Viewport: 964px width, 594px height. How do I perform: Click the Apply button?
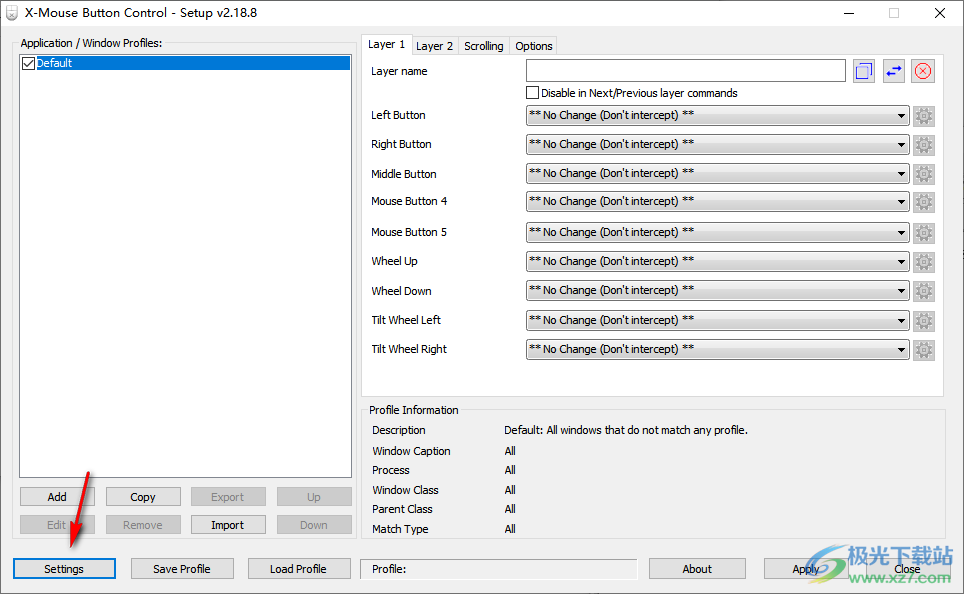[x=806, y=569]
